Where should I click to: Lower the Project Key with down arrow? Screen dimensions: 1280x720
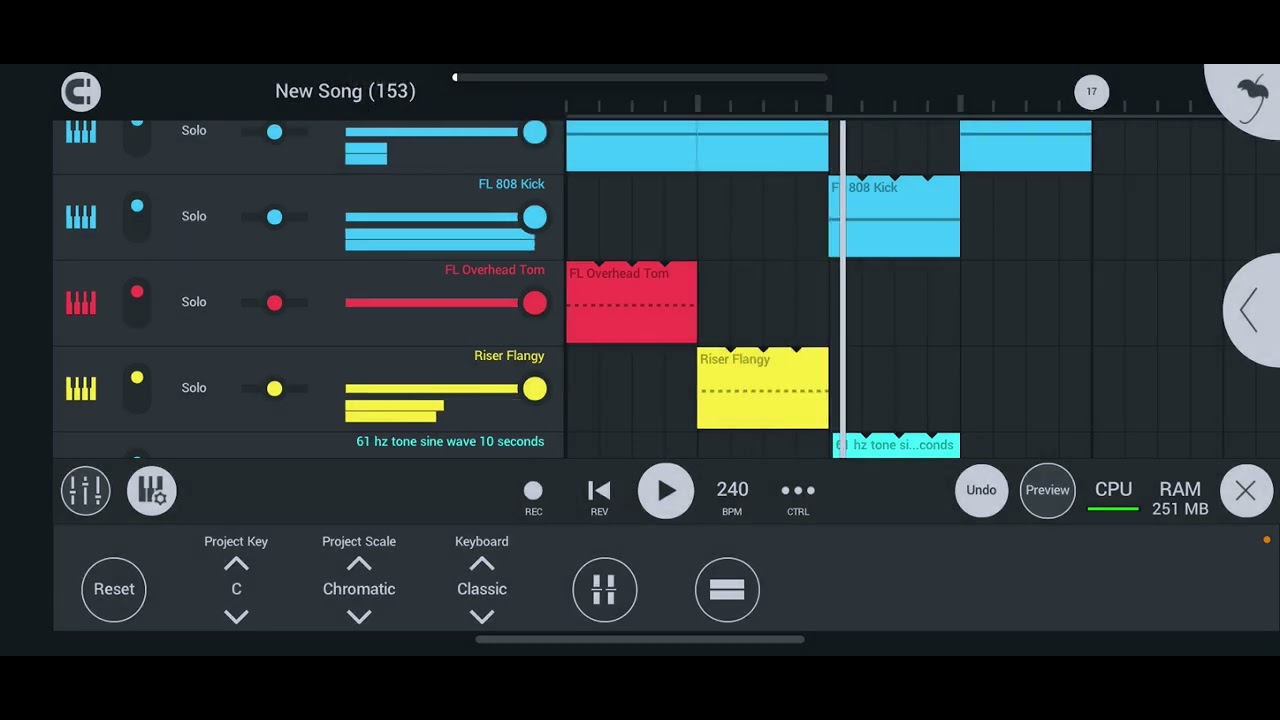click(x=236, y=616)
